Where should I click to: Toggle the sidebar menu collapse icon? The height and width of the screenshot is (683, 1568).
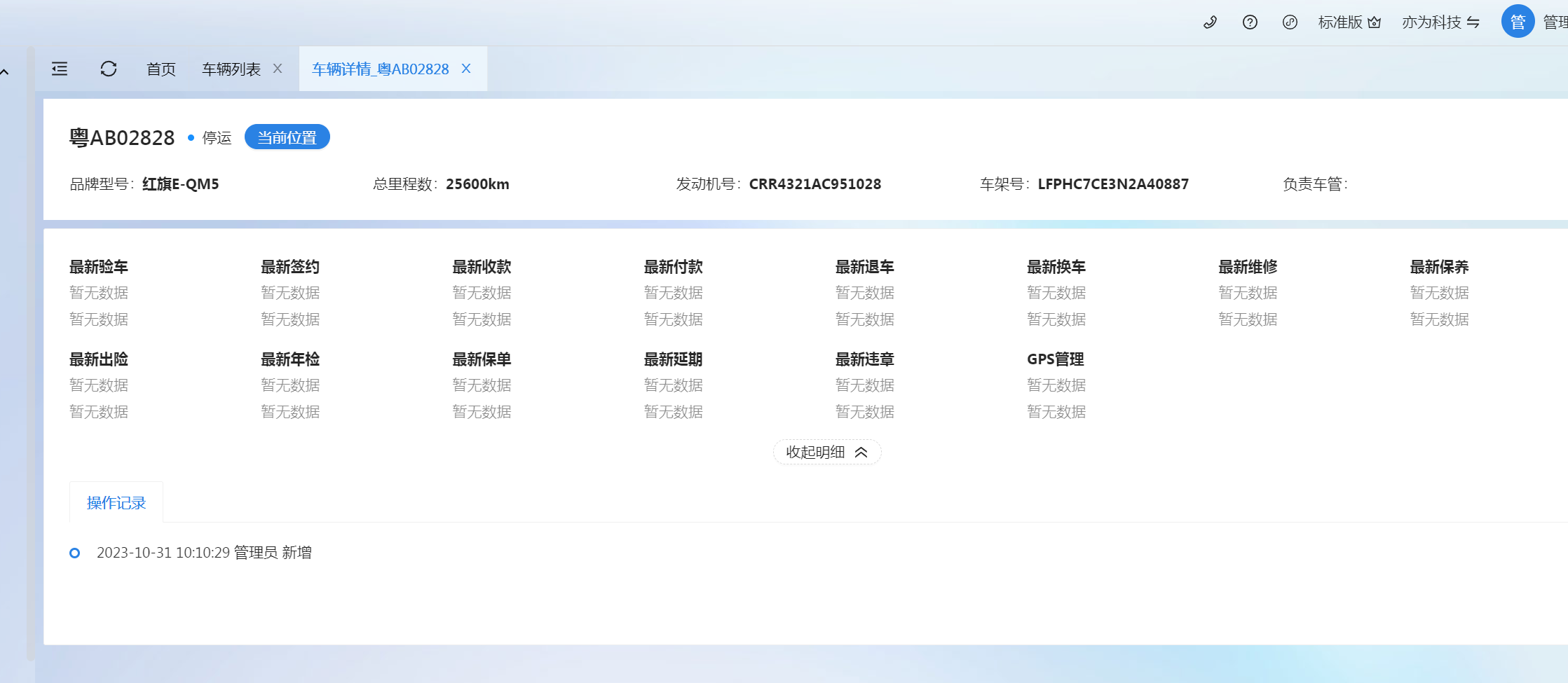[60, 69]
